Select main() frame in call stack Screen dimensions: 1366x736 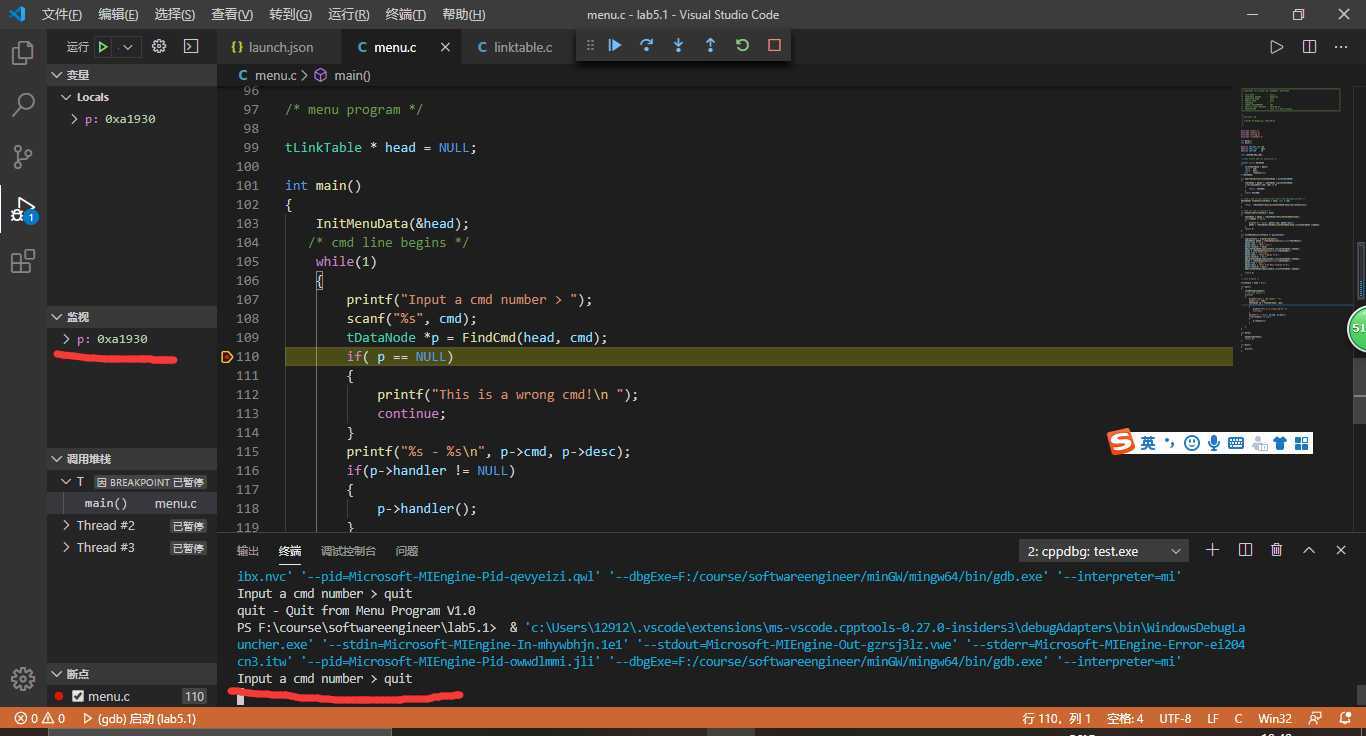132,504
